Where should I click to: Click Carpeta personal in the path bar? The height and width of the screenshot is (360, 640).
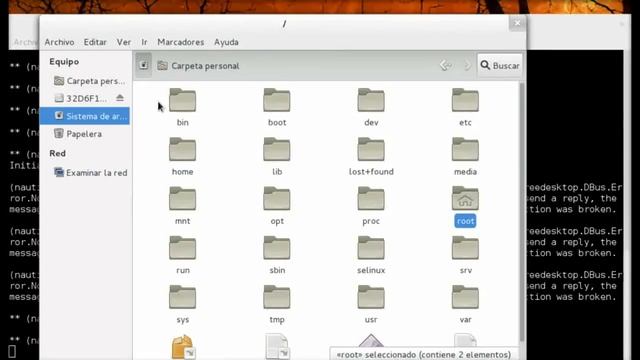[198, 66]
